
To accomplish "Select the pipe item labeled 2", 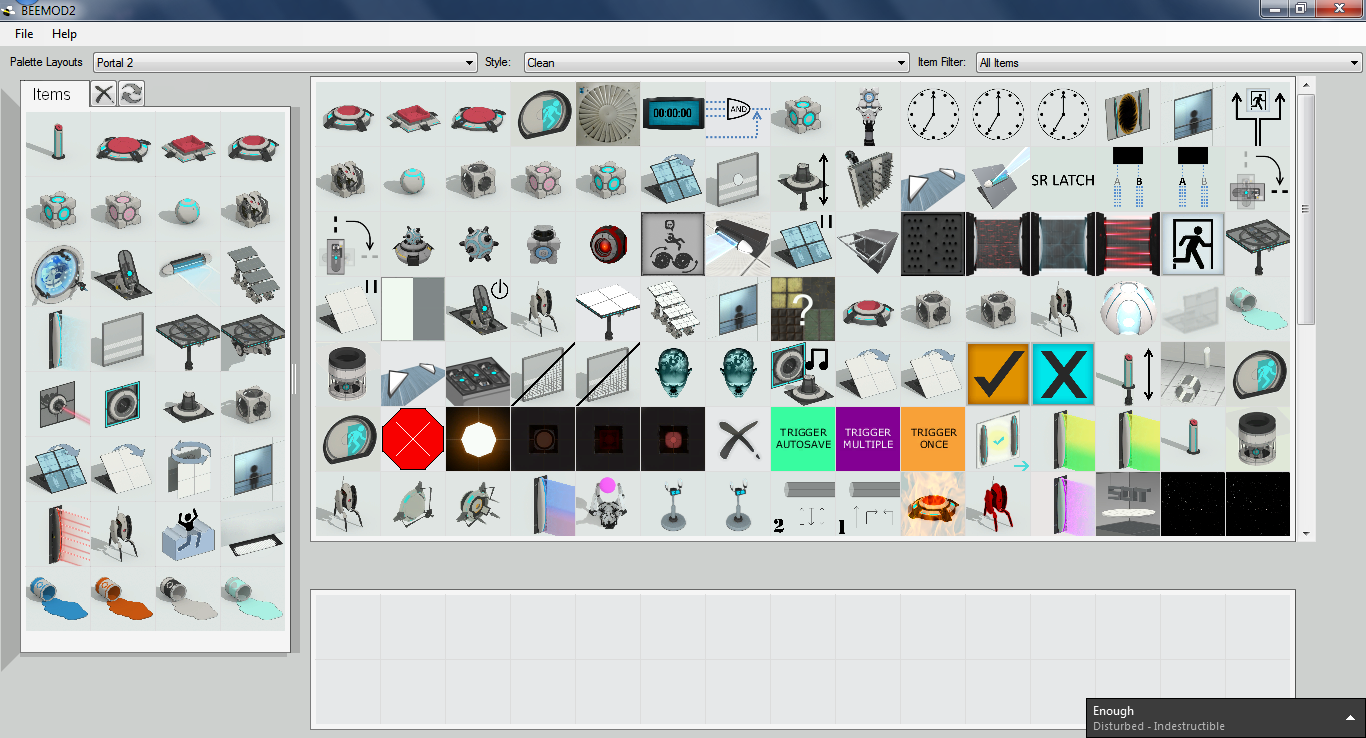I will point(803,504).
